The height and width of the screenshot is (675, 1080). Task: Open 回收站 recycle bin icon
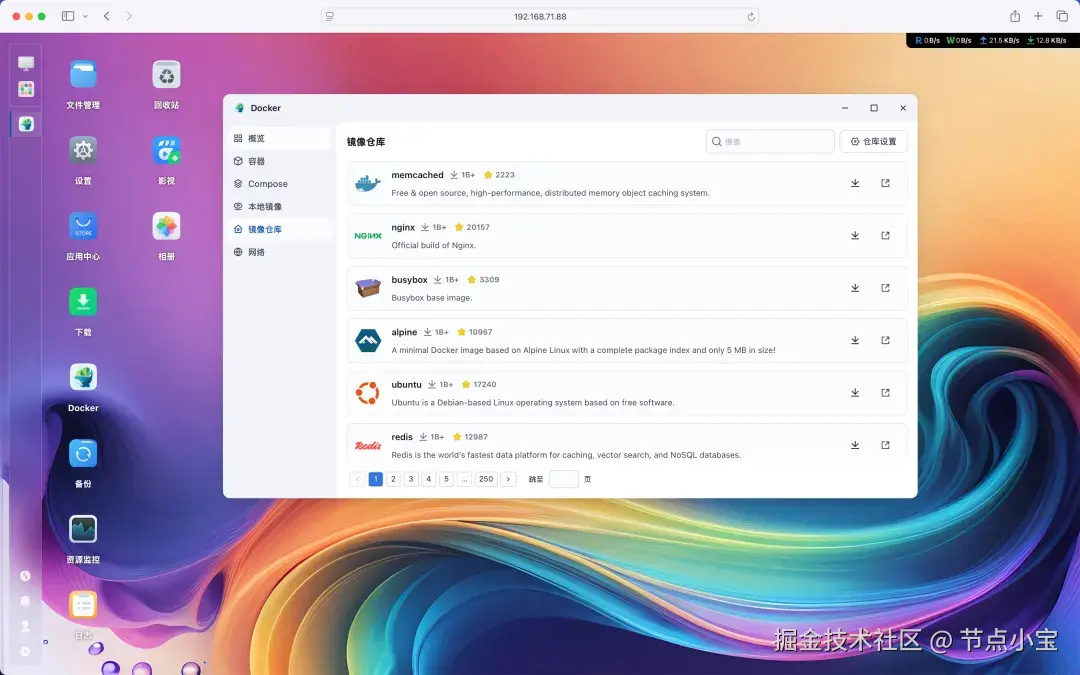(166, 74)
